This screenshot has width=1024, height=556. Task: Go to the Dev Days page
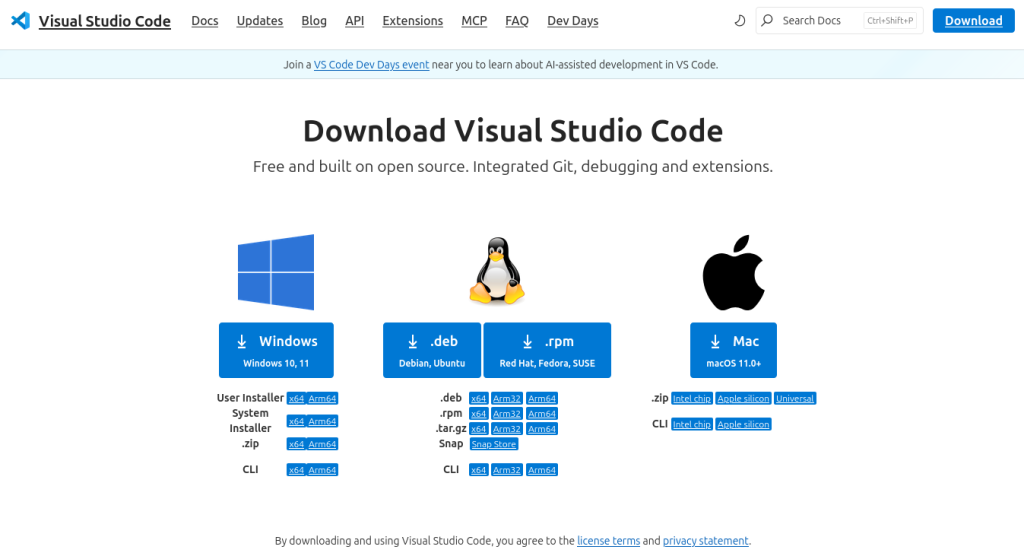(x=572, y=21)
